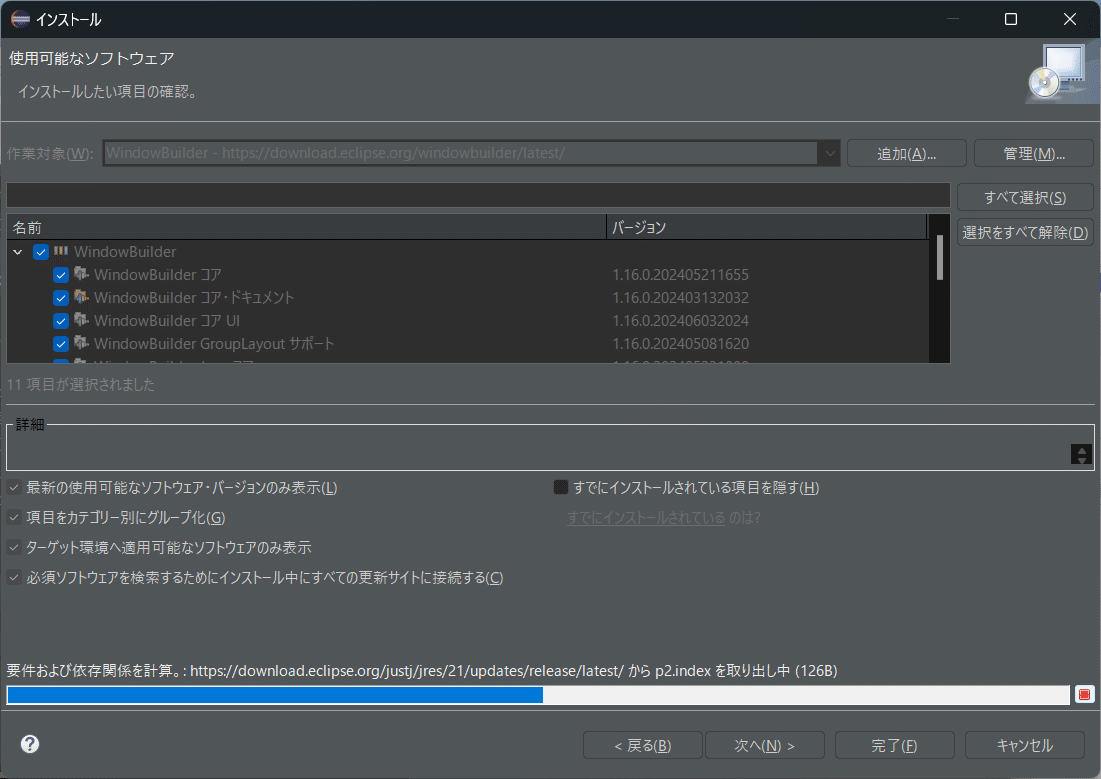1101x779 pixels.
Task: Click feature icon beside GroupLayout サポート
Action: [81, 343]
